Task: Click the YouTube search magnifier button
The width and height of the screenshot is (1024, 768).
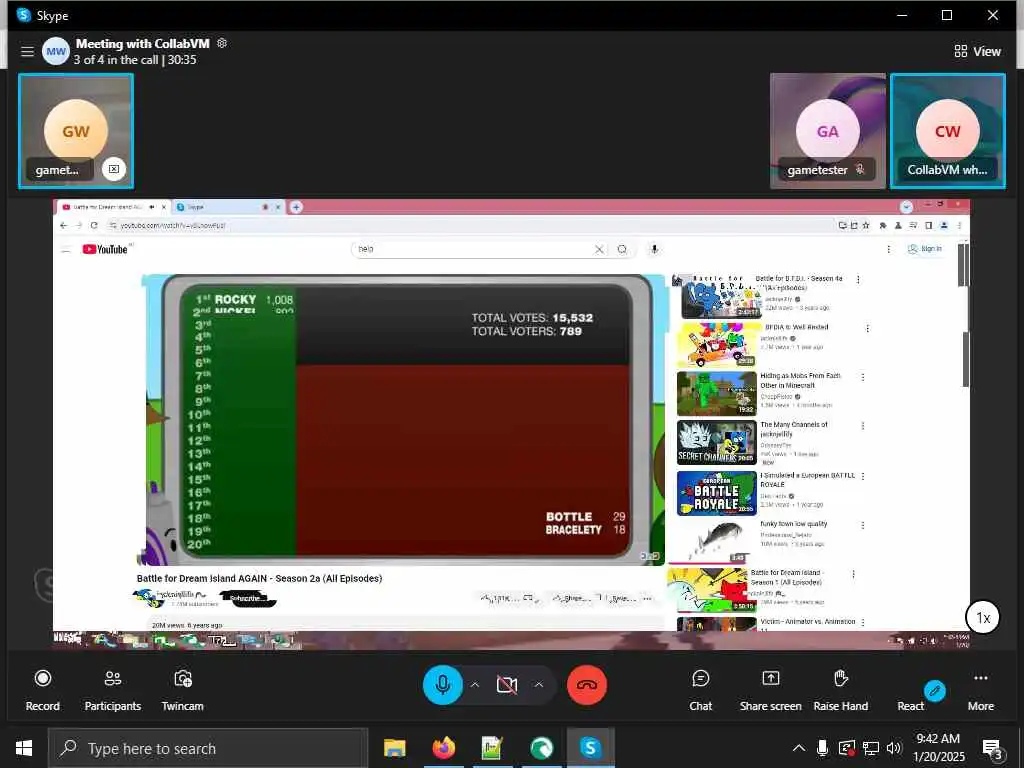Action: (622, 249)
